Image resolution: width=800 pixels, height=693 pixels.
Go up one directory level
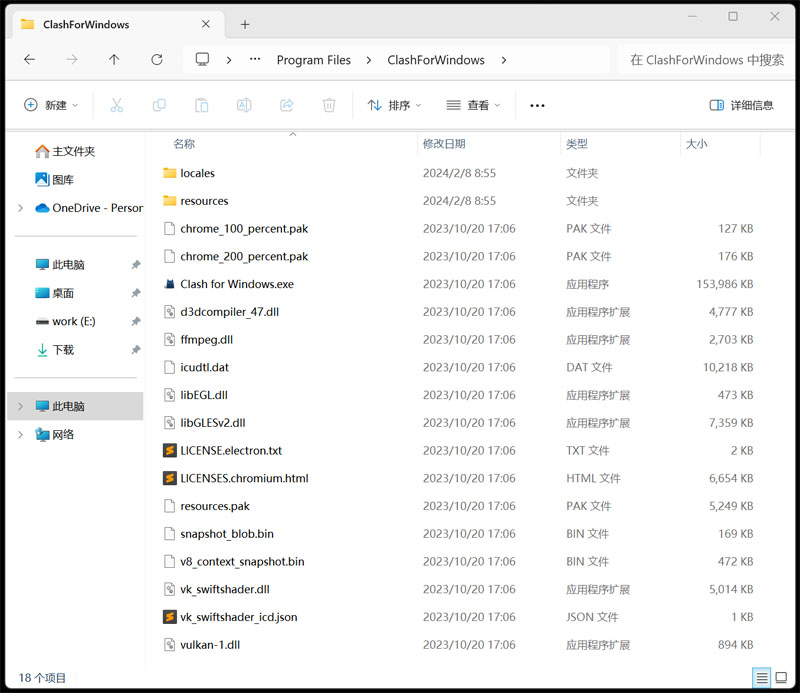tap(114, 60)
